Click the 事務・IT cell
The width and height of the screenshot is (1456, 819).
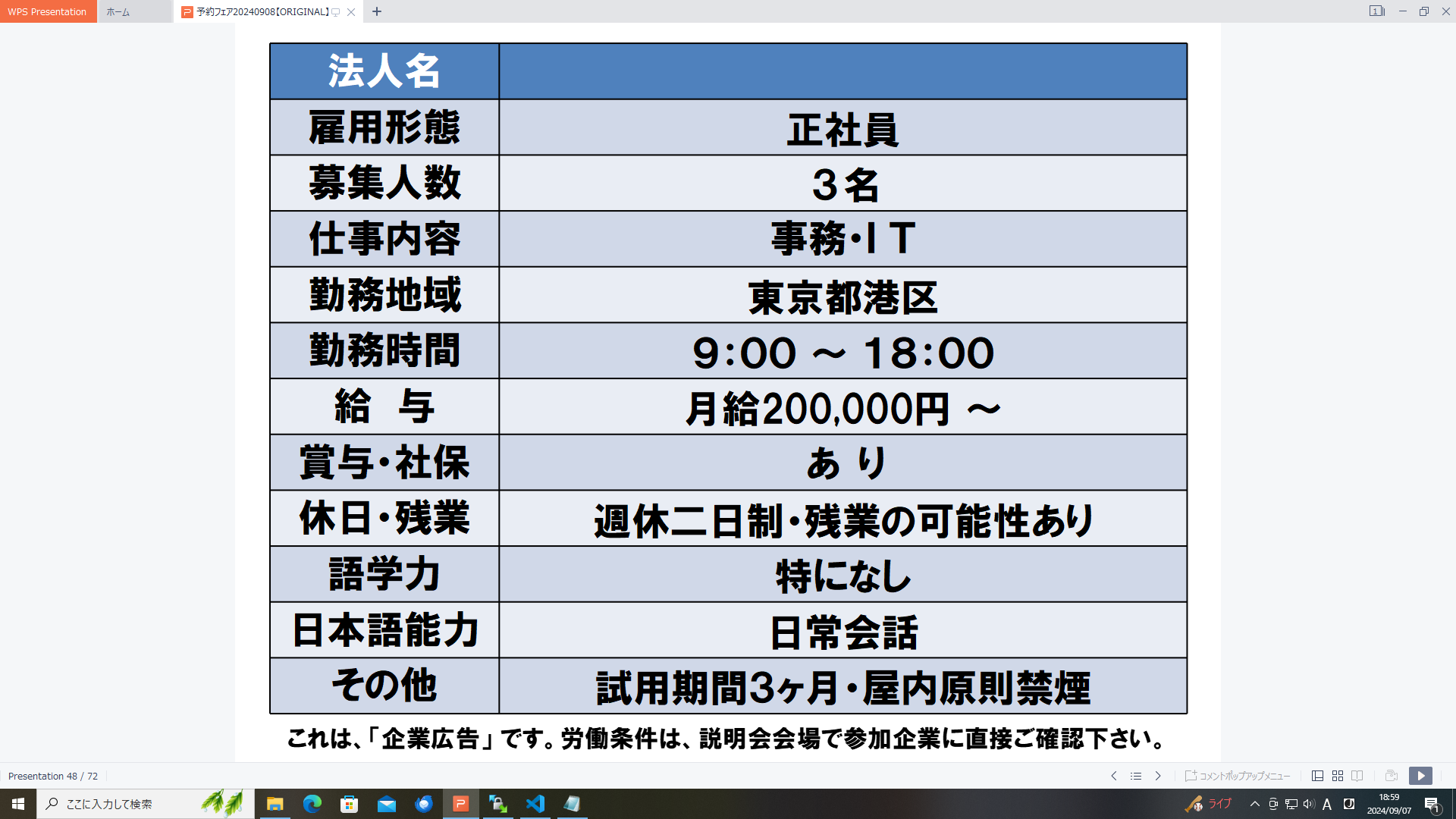click(x=843, y=239)
